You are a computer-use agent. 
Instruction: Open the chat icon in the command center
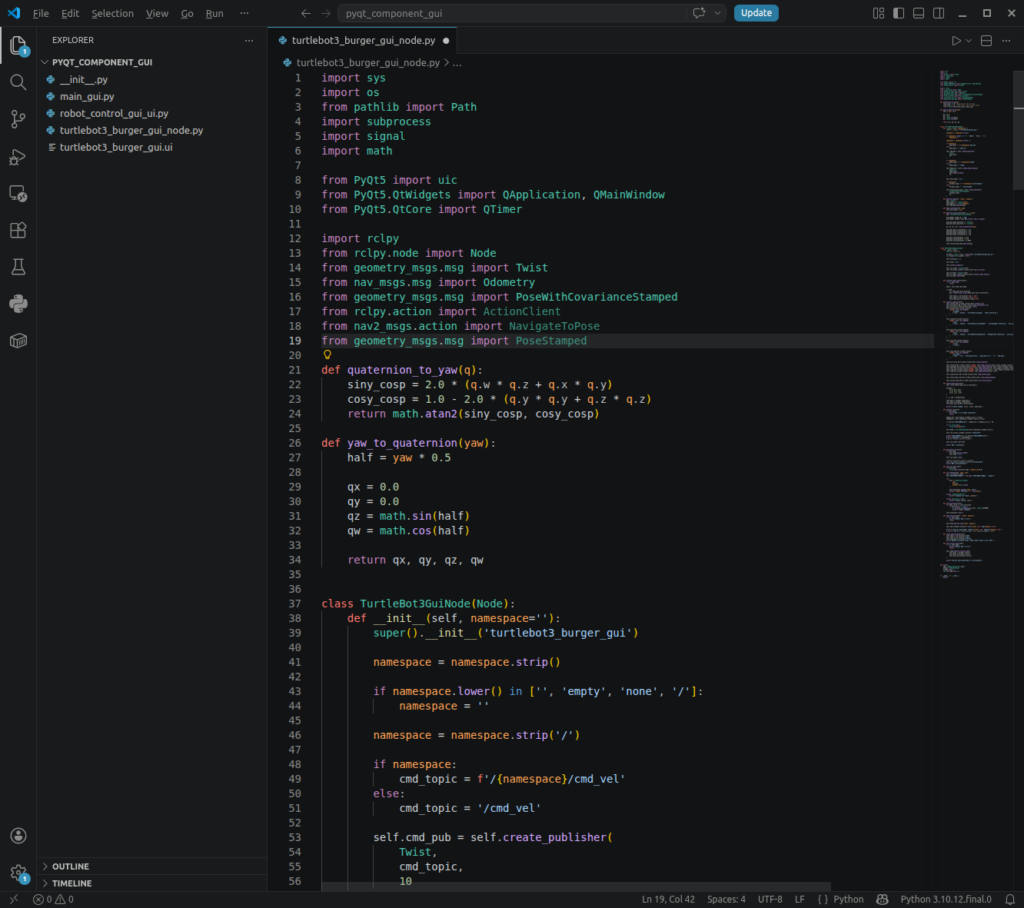(x=699, y=13)
